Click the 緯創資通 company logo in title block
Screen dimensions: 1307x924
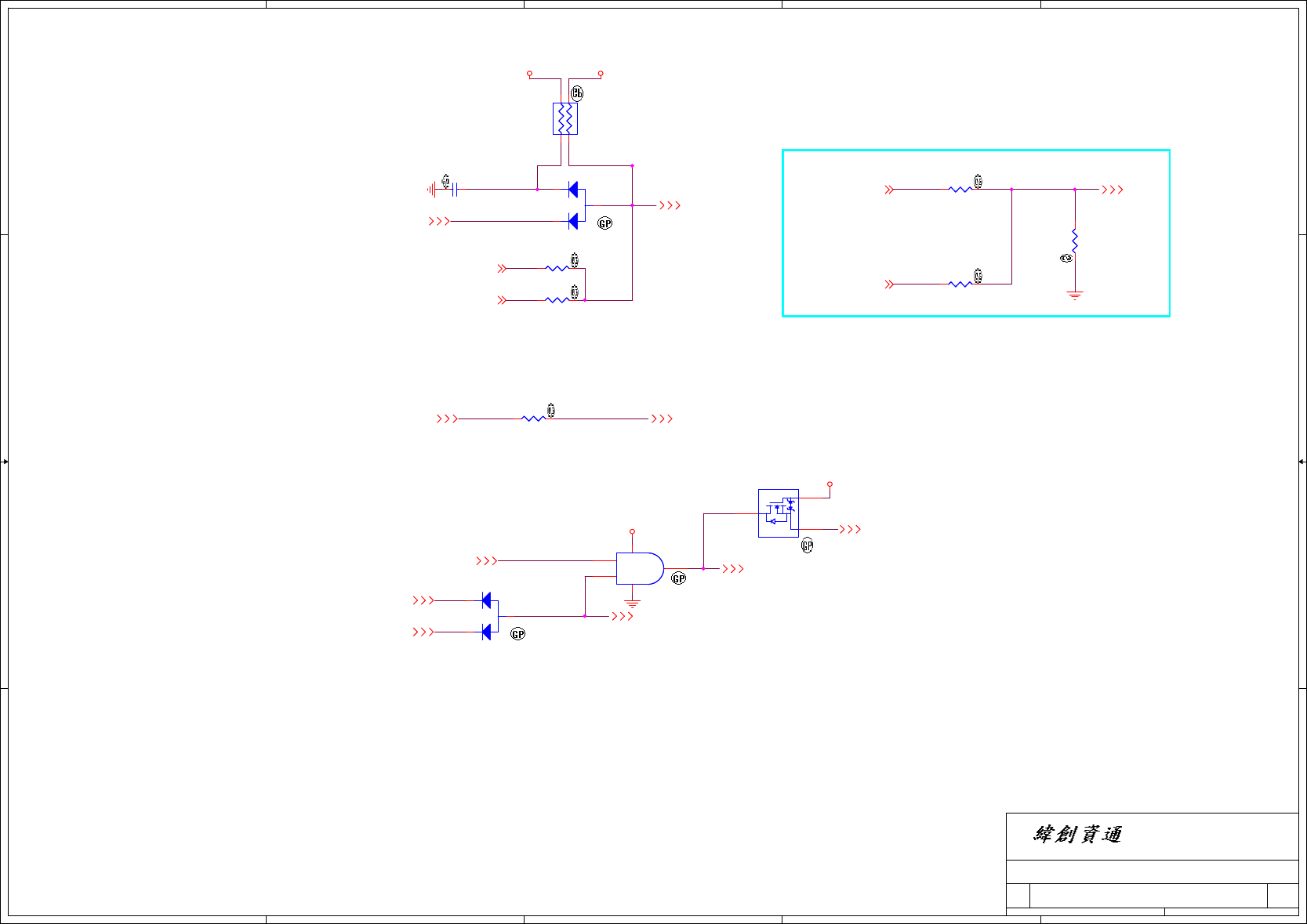1078,835
